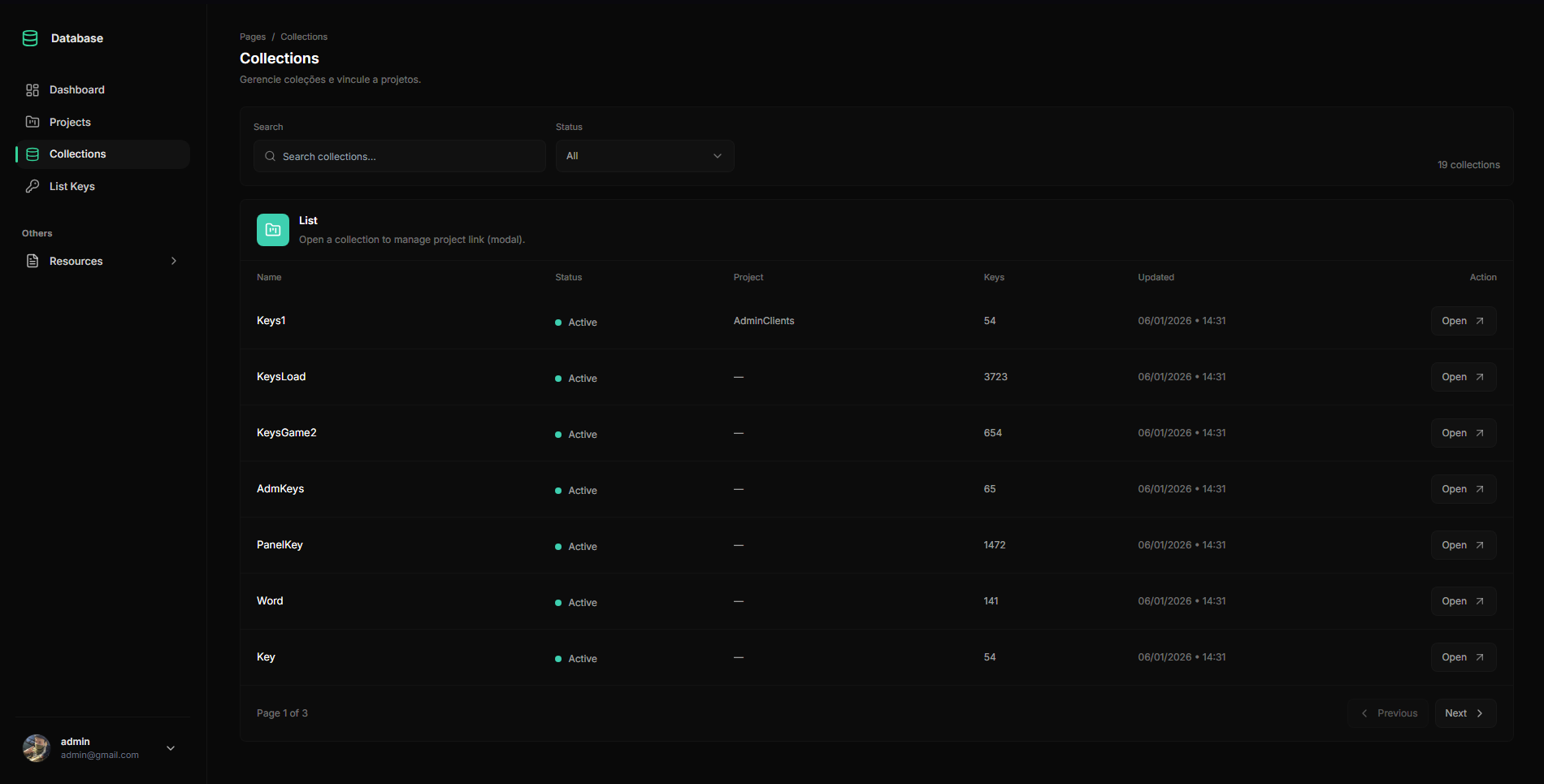Go to the Next page
Image resolution: width=1544 pixels, height=784 pixels.
point(1464,713)
